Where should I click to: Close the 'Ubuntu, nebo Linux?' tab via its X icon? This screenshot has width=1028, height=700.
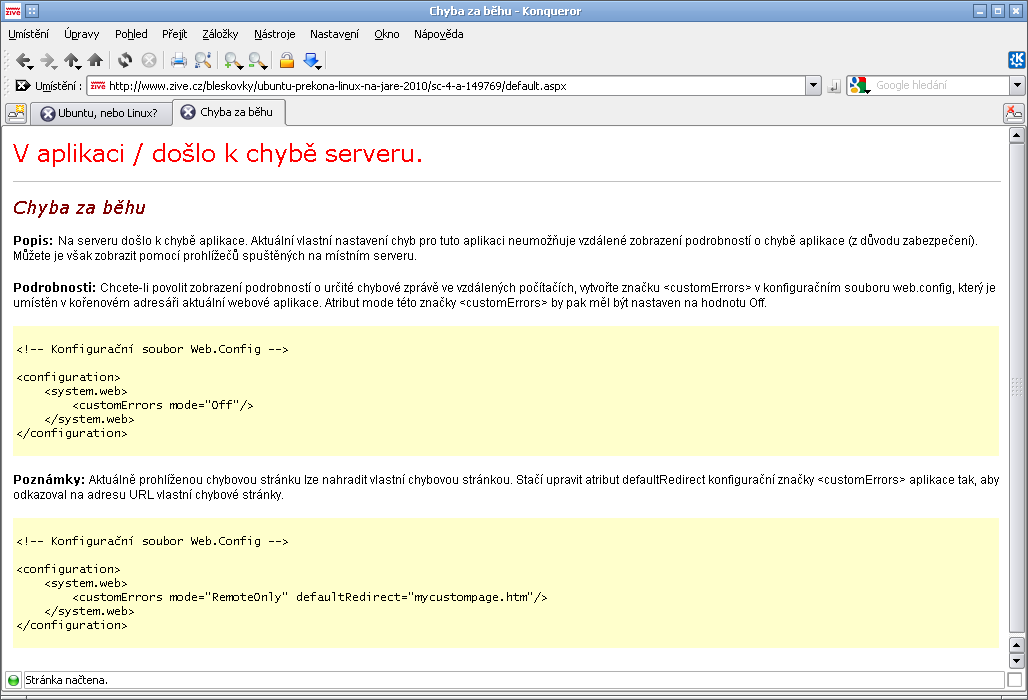coord(47,113)
